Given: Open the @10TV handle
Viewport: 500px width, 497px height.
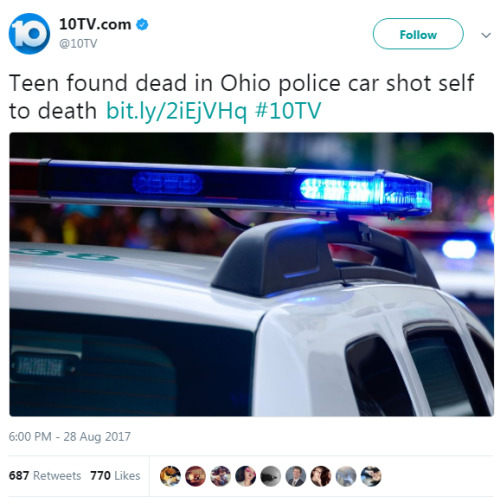Looking at the screenshot, I should pos(78,43).
